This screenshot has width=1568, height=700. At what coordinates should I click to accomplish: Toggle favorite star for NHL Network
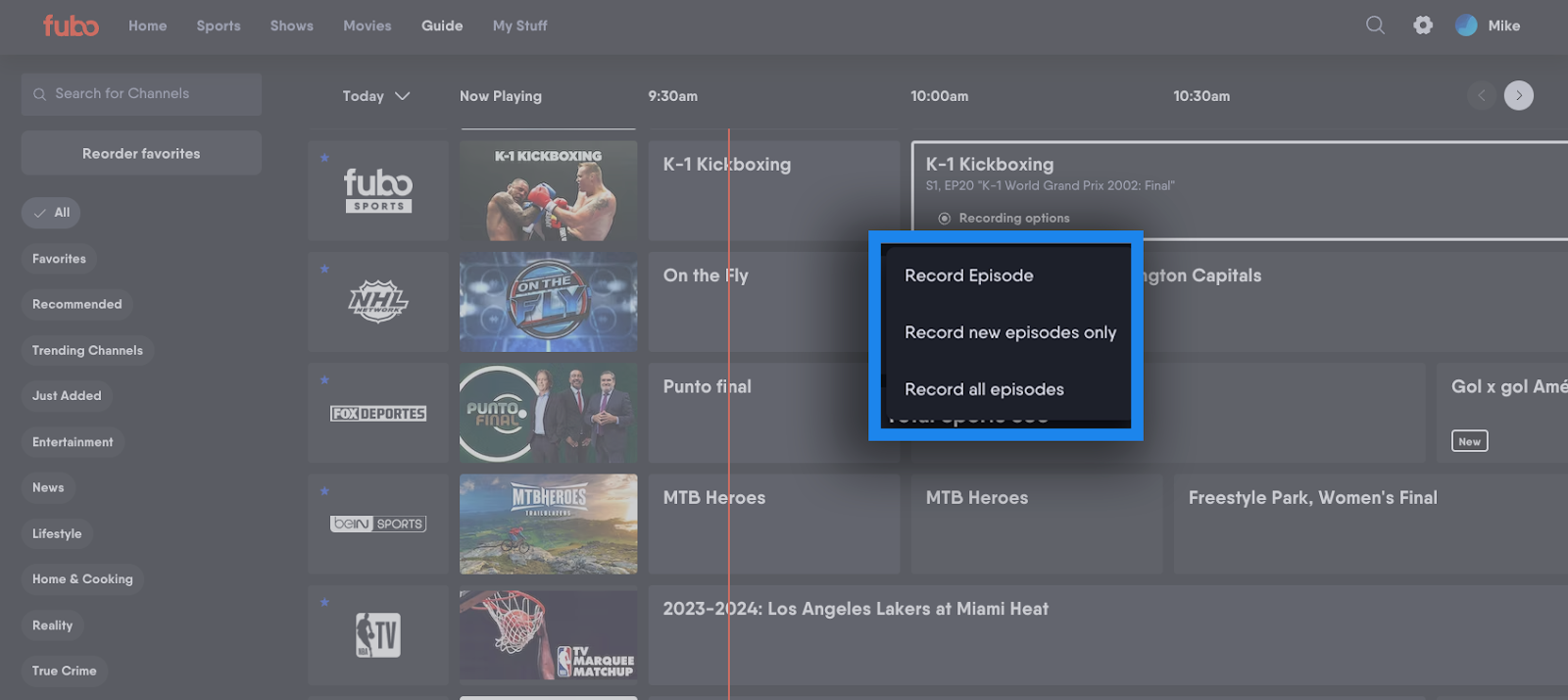(324, 269)
